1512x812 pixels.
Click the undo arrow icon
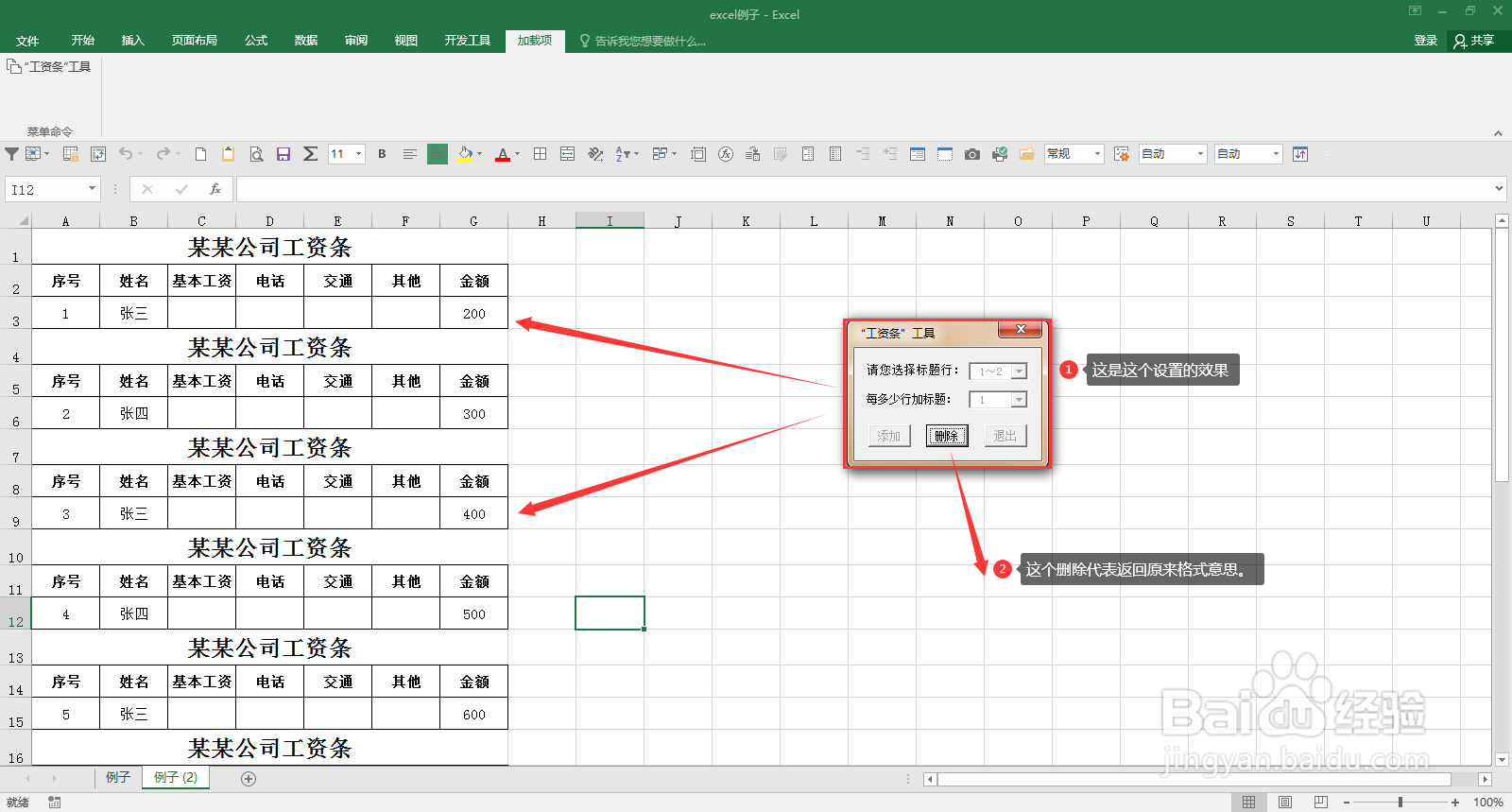(125, 154)
